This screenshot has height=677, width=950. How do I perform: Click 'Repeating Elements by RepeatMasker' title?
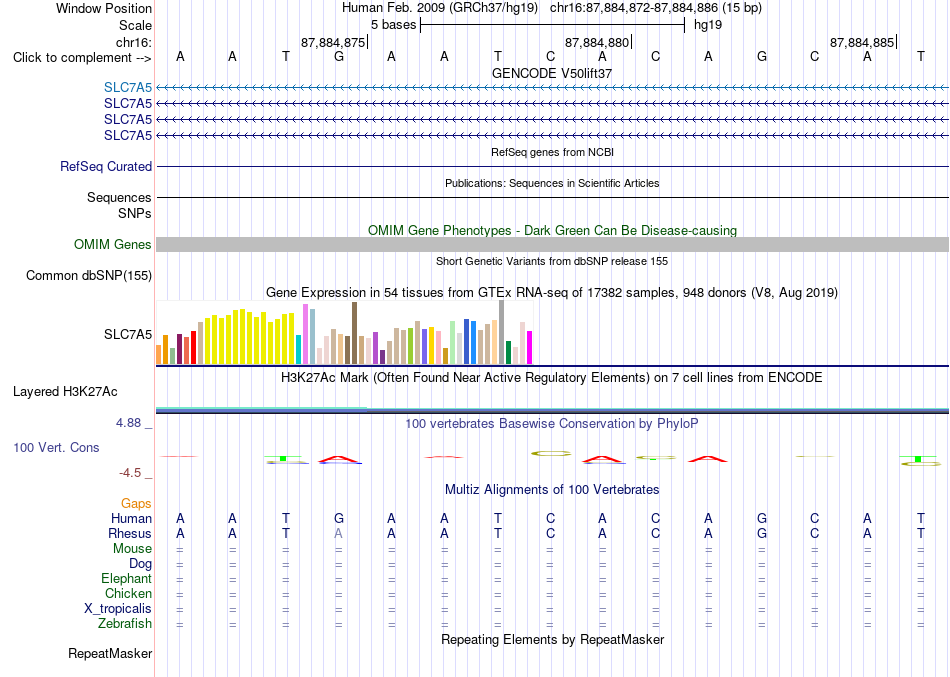click(552, 639)
